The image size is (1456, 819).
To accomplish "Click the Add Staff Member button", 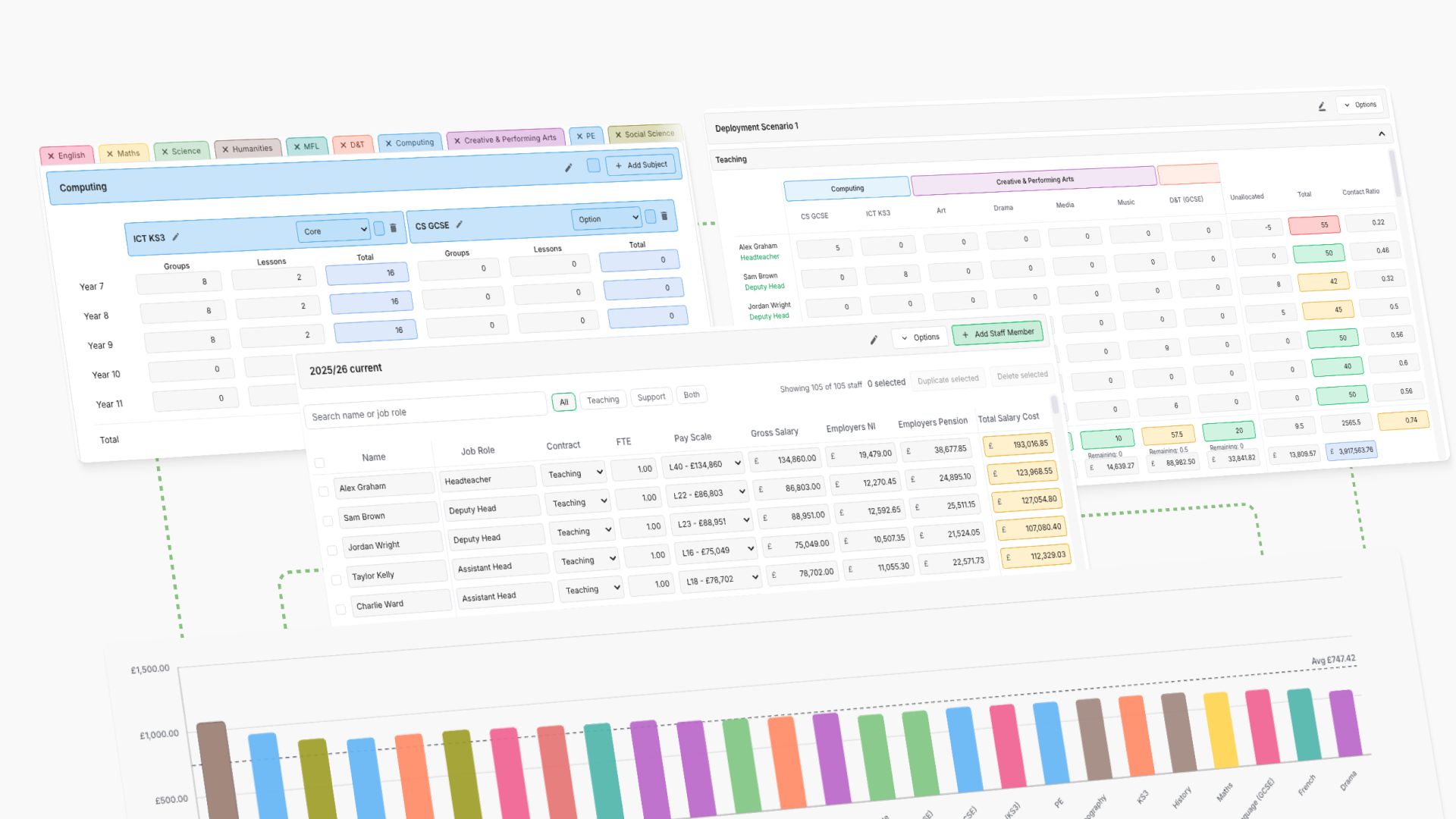I will (x=997, y=333).
